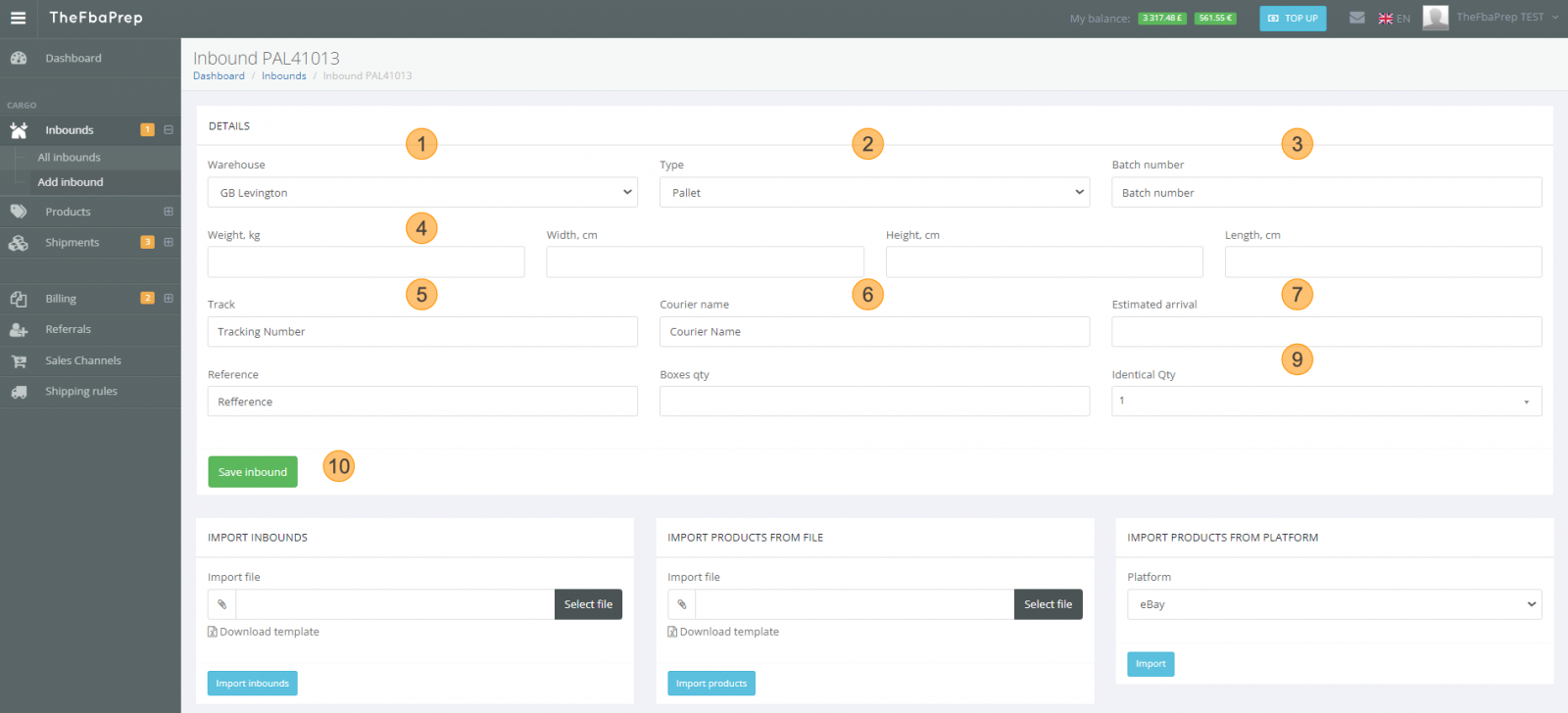Click the UK flag language icon

point(1386,19)
